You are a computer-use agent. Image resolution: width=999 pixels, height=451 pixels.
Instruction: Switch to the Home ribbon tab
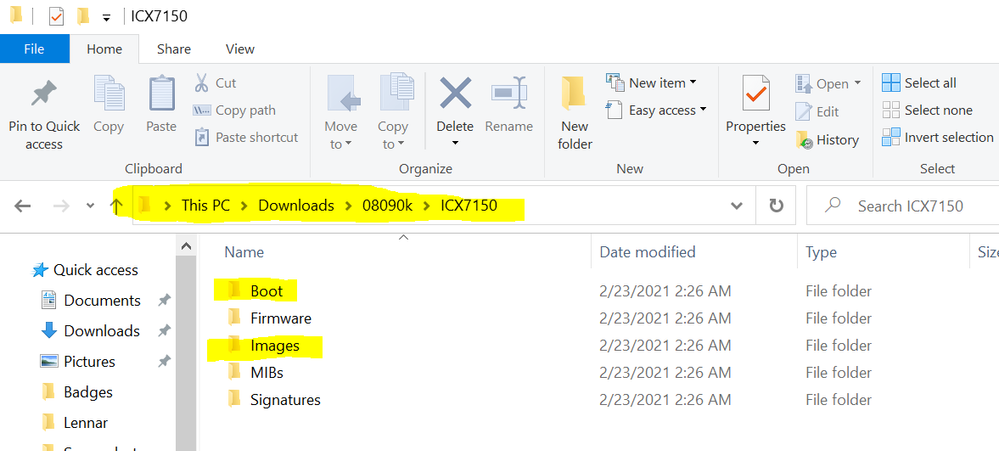pyautogui.click(x=104, y=49)
